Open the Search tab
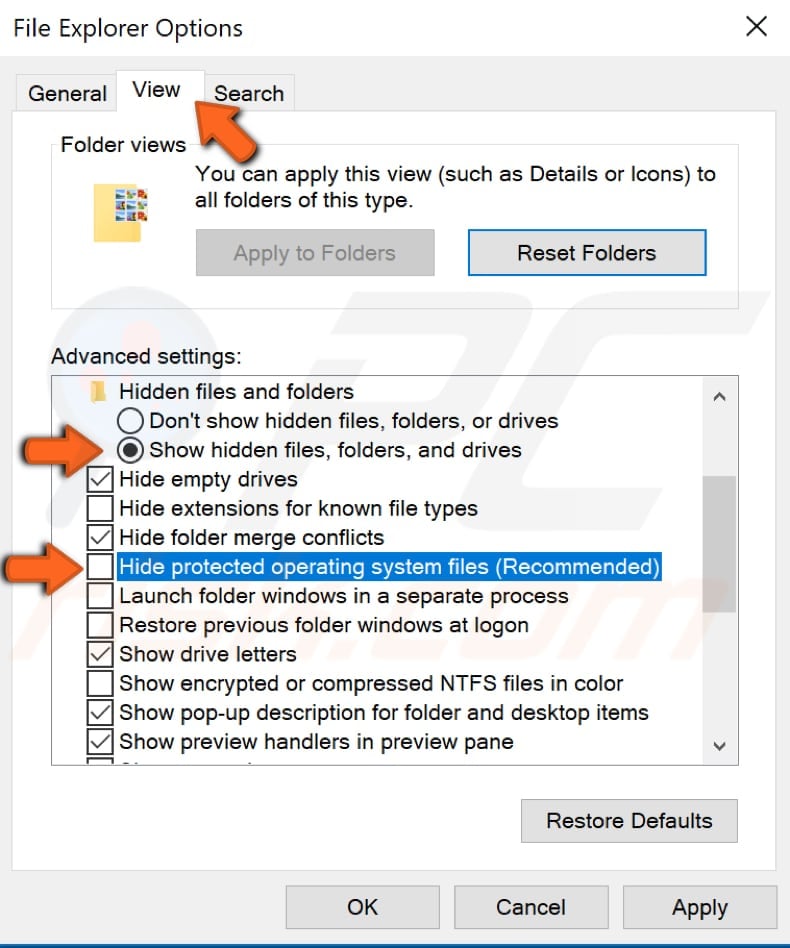Viewport: 790px width, 948px height. coord(249,93)
